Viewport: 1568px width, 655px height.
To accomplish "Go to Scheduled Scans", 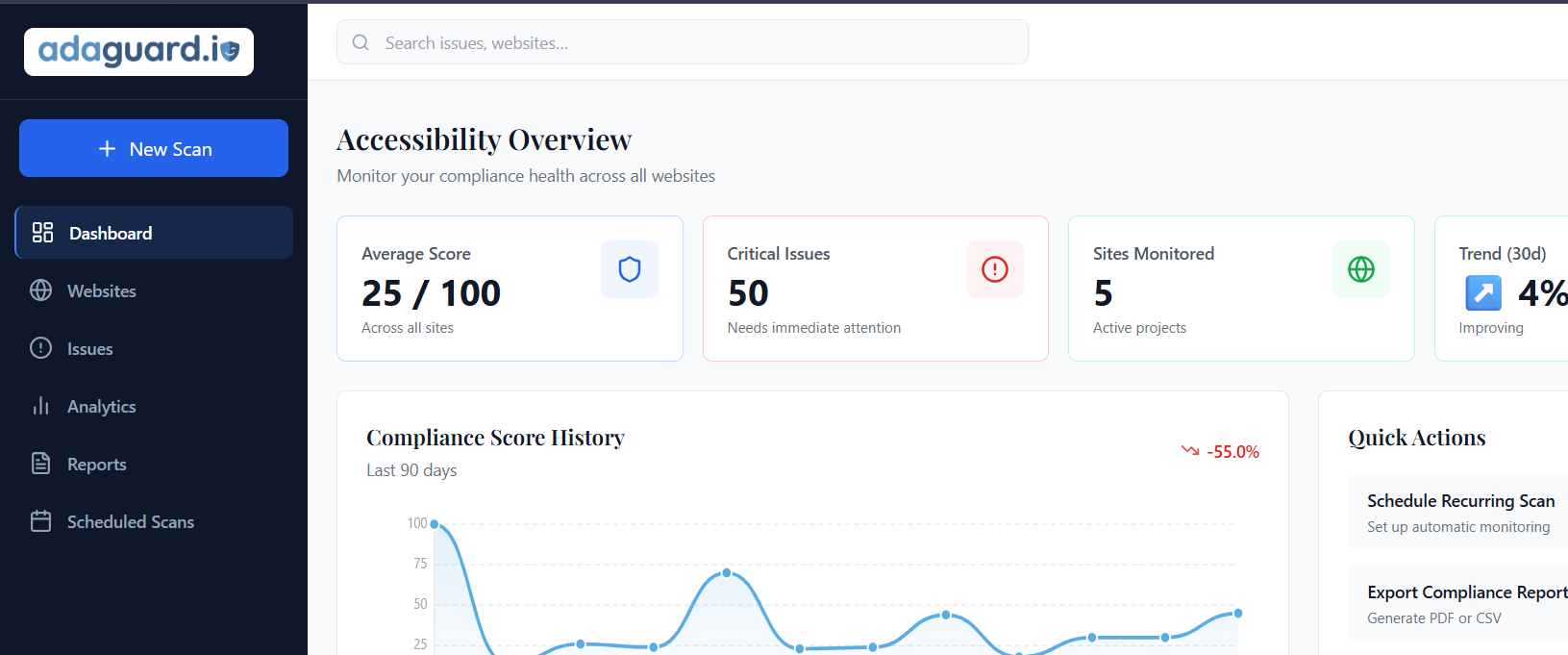I will coord(154,521).
